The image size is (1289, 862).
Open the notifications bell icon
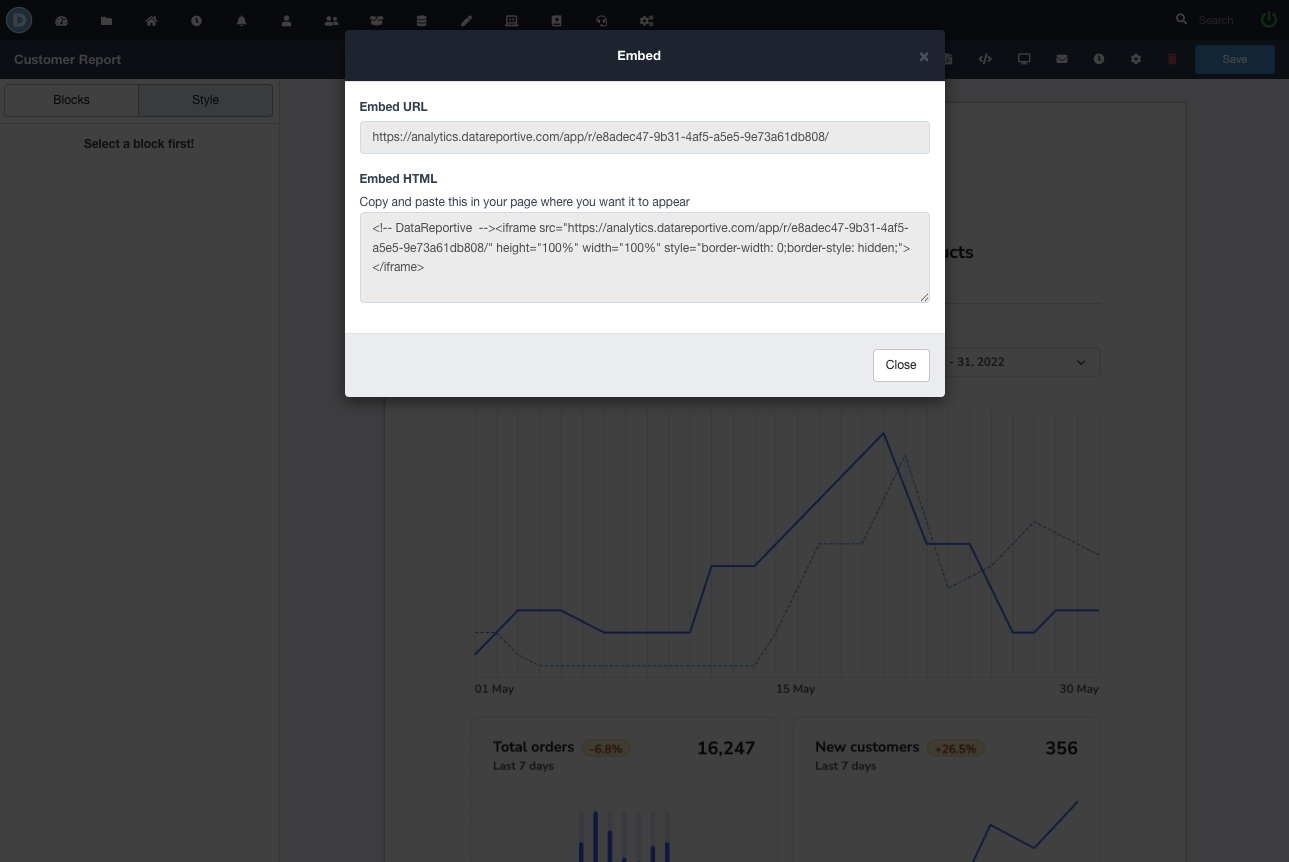click(241, 20)
